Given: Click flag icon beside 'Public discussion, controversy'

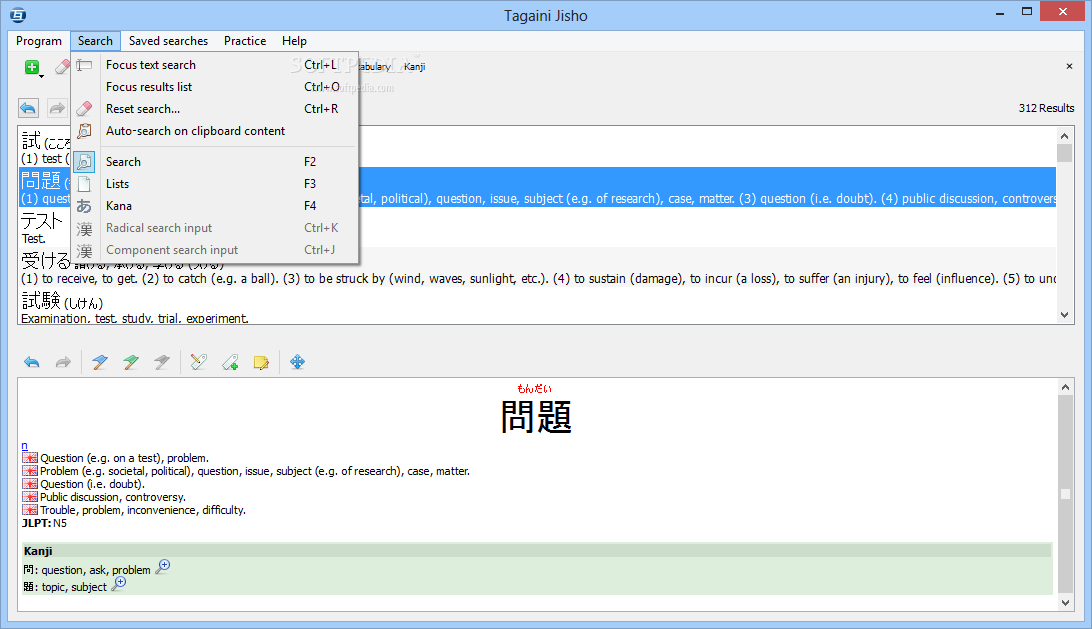Looking at the screenshot, I should 30,497.
